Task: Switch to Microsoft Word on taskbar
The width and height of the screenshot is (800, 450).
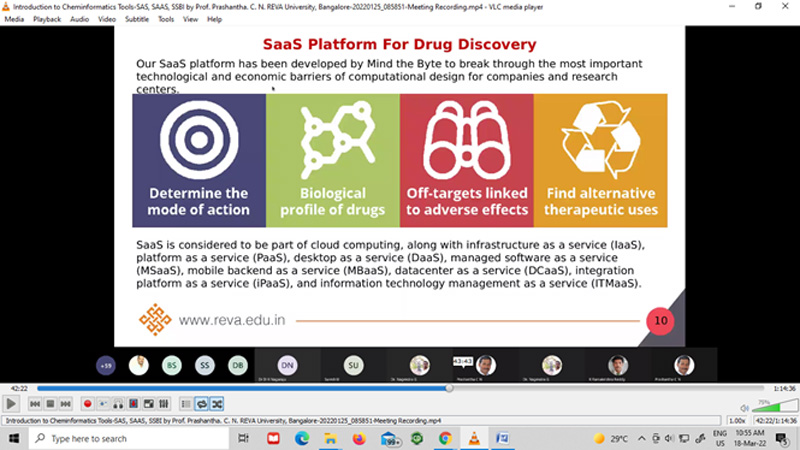Action: click(x=503, y=439)
